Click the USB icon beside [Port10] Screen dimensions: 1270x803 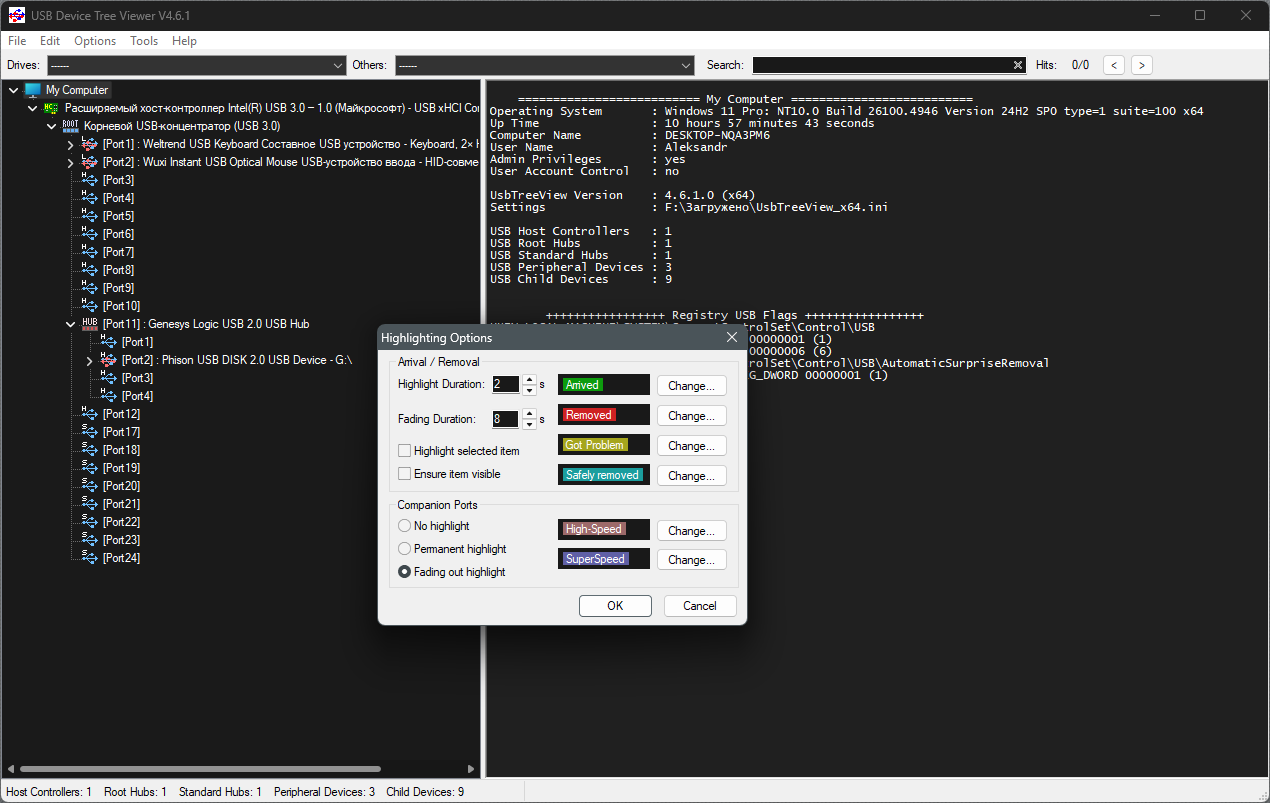point(89,306)
